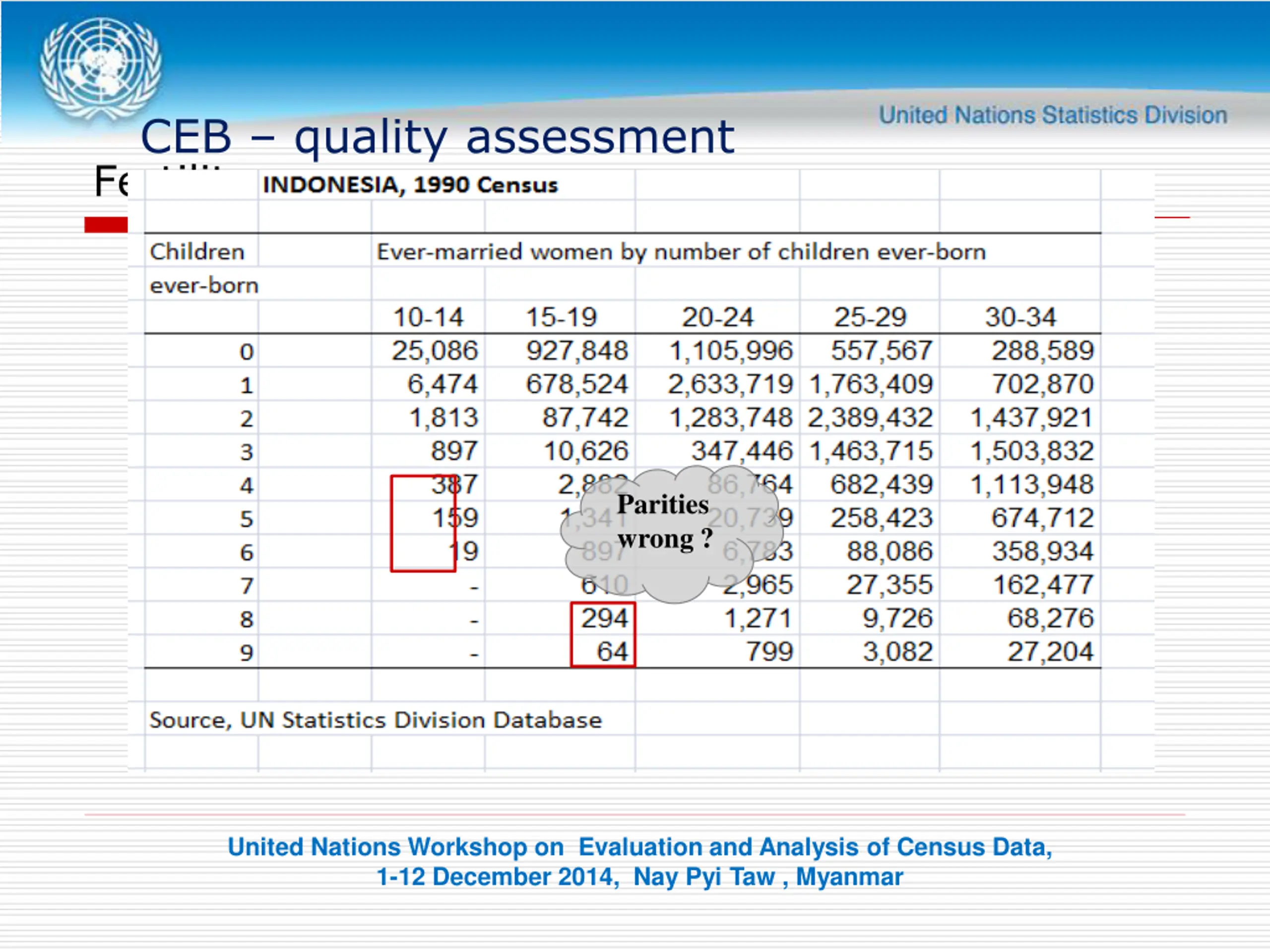This screenshot has height=952, width=1270.
Task: Click cell value 1,463,715
Action: click(871, 451)
